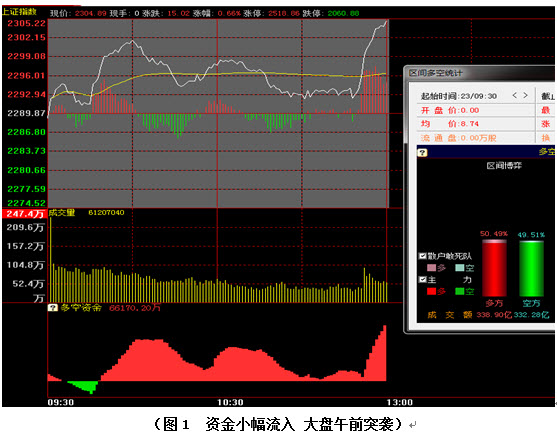
Task: Select the green 空 swatch under 主力
Action: point(460,291)
